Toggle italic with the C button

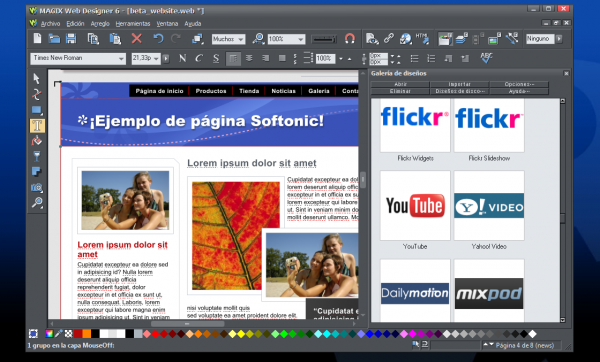click(199, 58)
